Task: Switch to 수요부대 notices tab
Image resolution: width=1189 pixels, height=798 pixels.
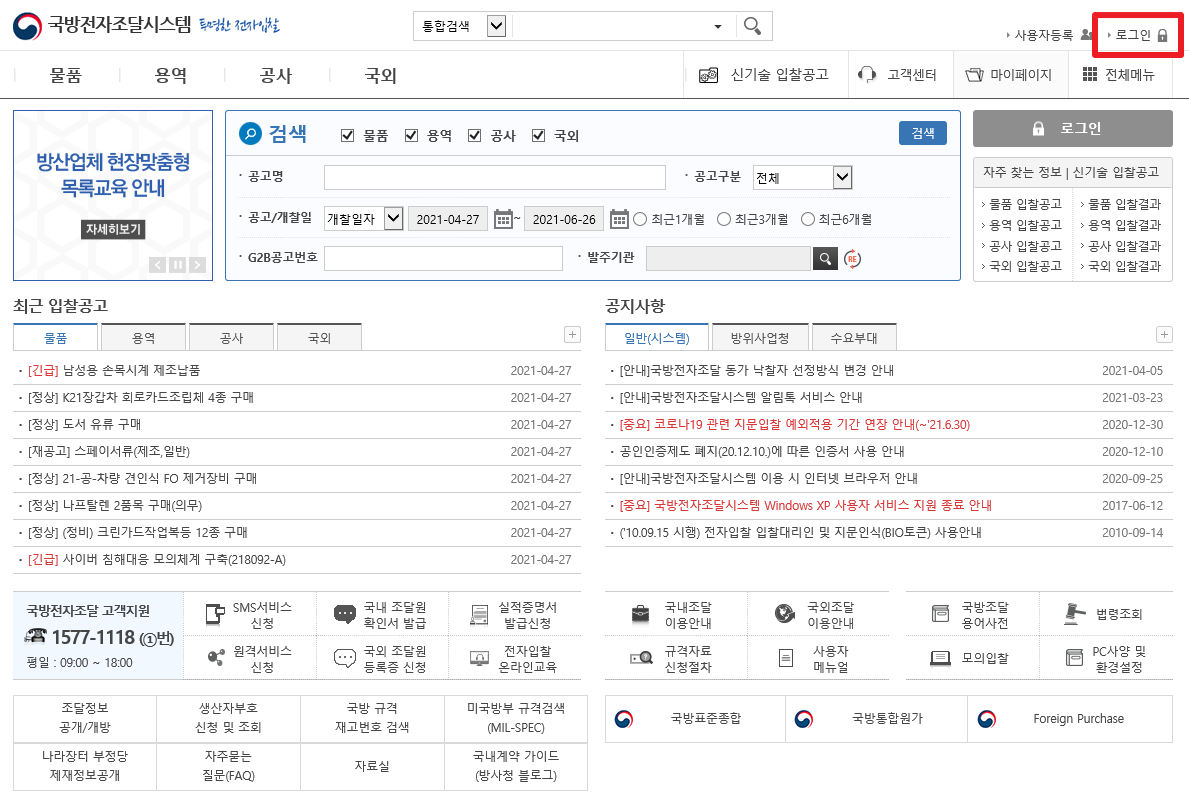Action: [854, 338]
